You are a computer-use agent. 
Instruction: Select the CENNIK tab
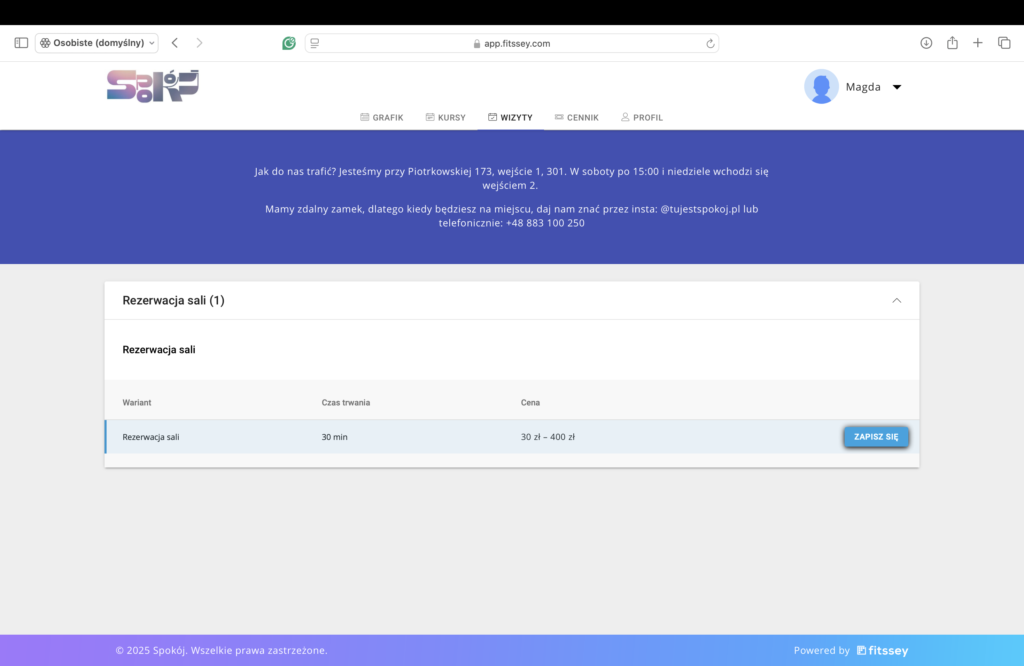[x=577, y=118]
